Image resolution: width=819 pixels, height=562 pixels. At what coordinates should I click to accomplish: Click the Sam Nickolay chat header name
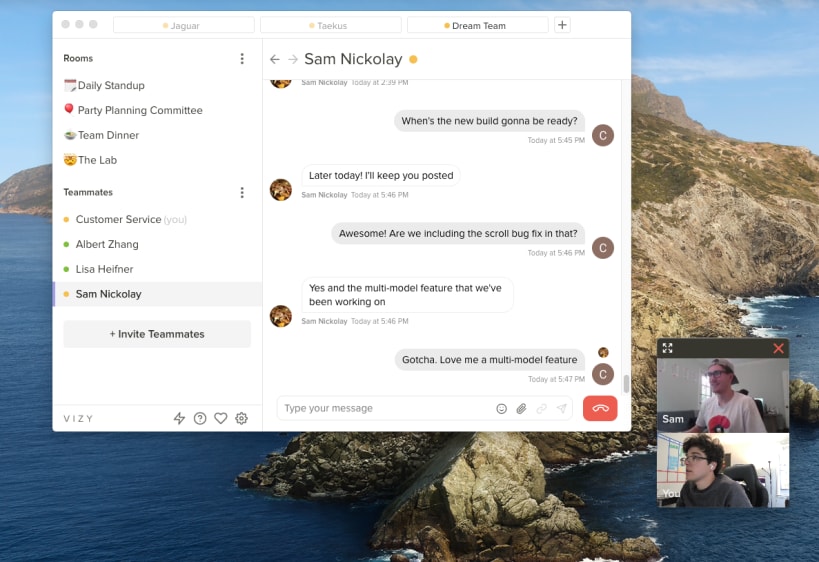click(x=353, y=59)
